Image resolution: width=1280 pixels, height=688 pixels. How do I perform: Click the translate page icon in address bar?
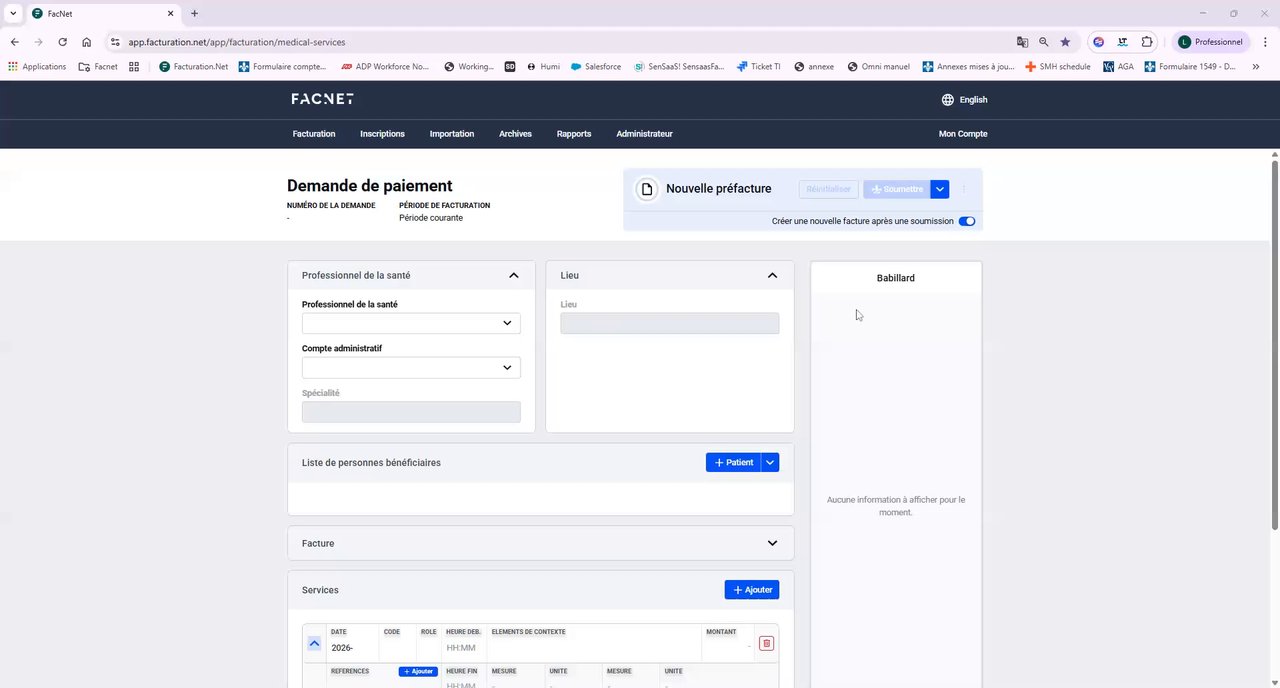[x=1022, y=42]
